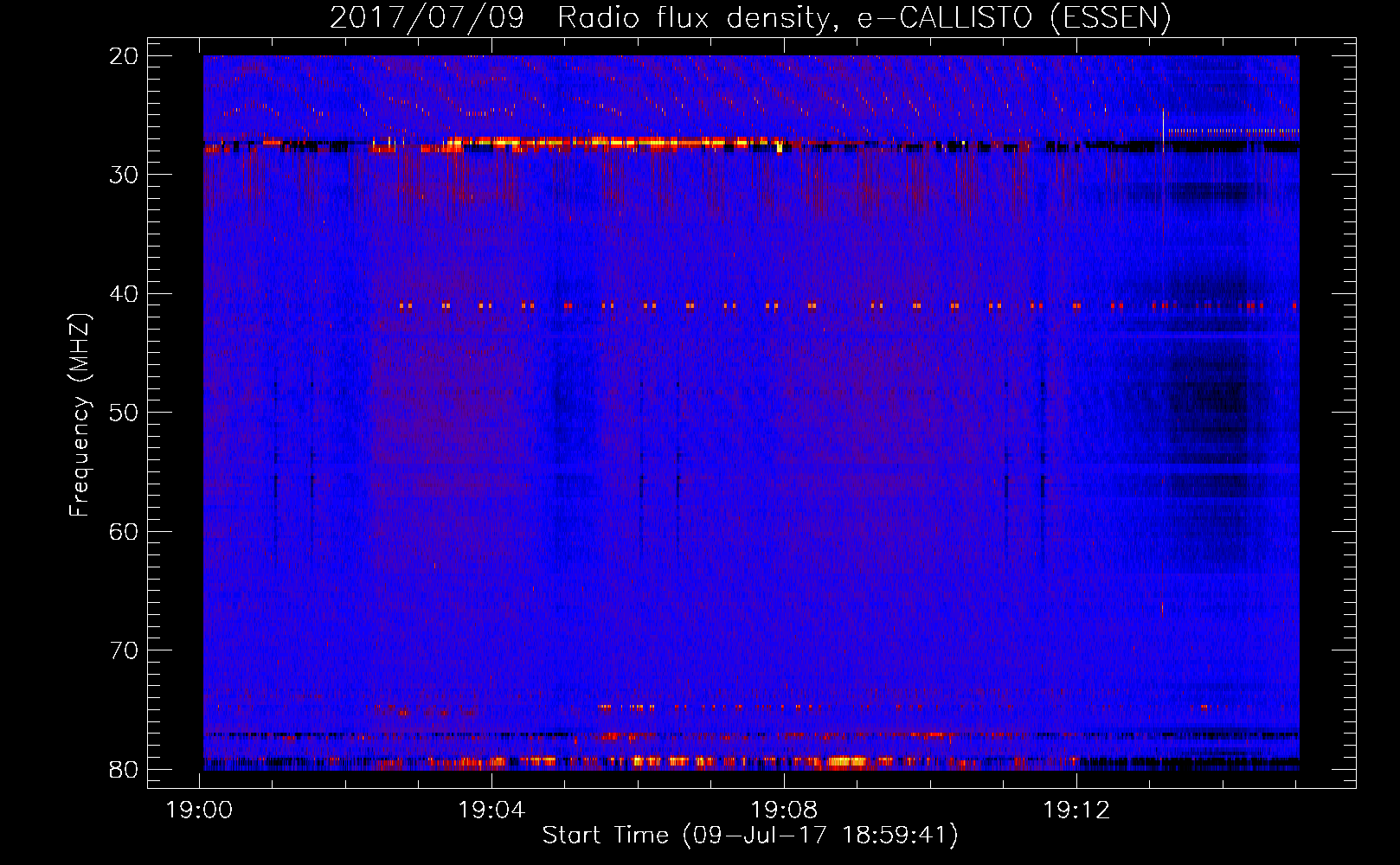
Task: Click the "Frequency (MHZ)" axis label
Action: (x=80, y=415)
